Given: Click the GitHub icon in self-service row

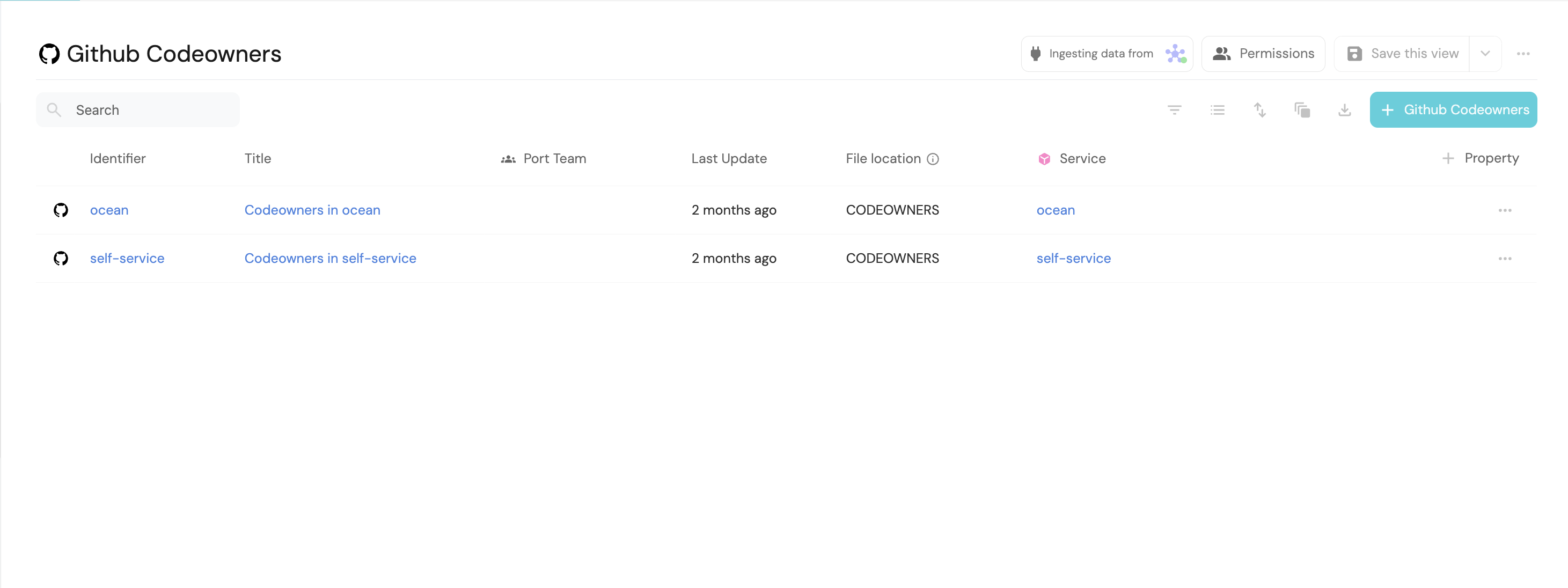Looking at the screenshot, I should pyautogui.click(x=61, y=258).
